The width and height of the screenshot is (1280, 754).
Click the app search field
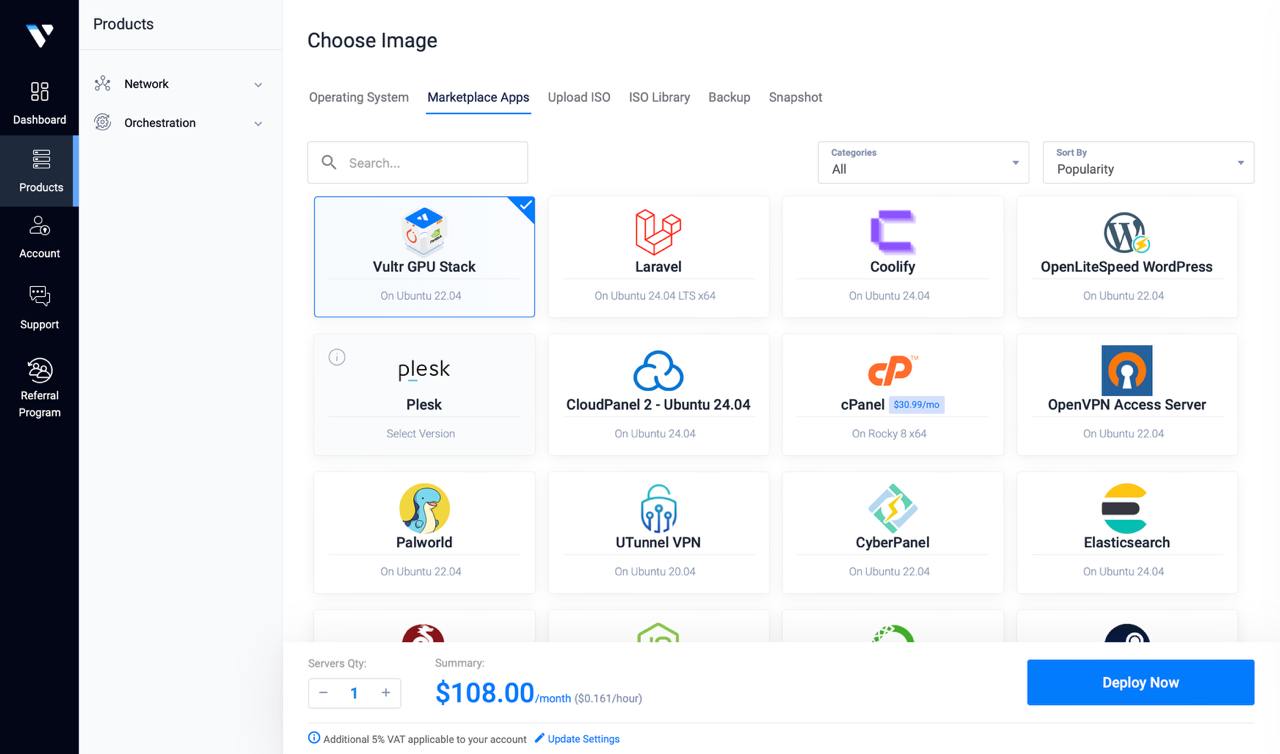click(417, 162)
